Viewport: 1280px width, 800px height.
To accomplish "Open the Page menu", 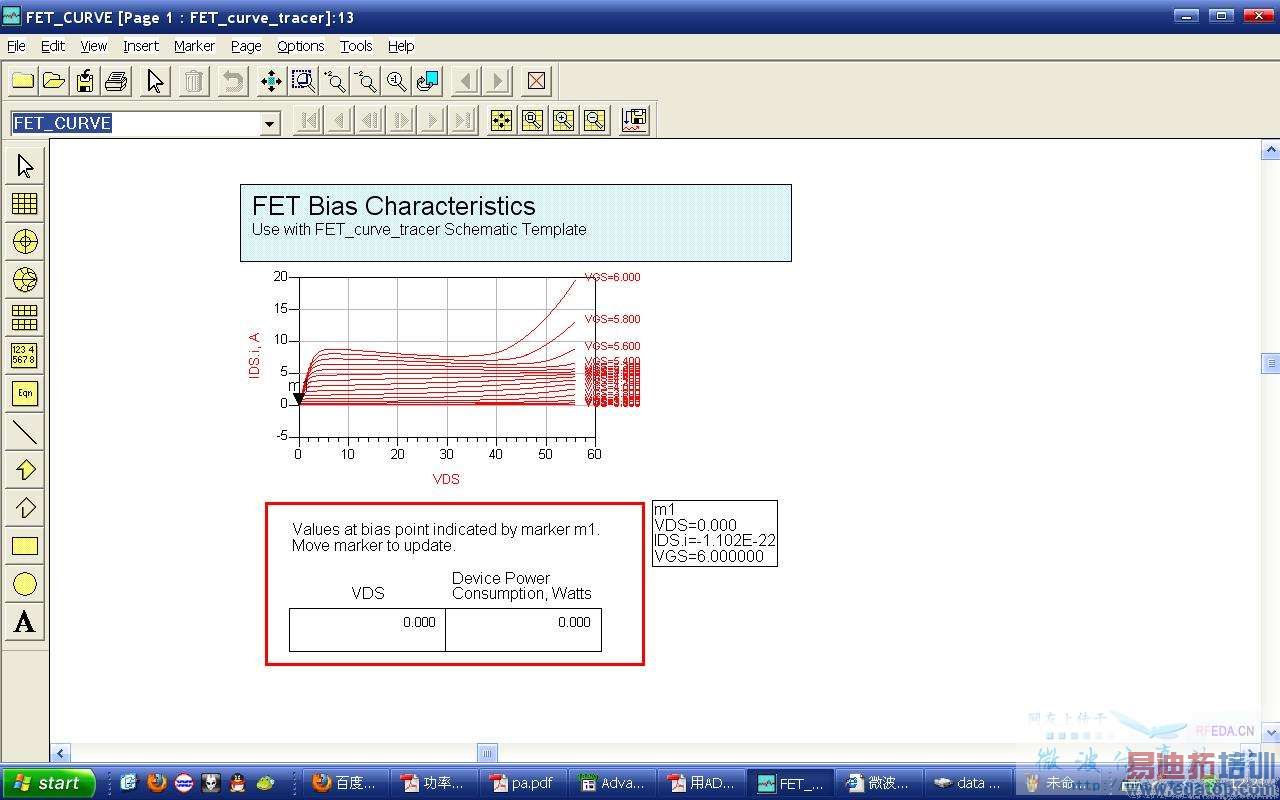I will click(246, 46).
